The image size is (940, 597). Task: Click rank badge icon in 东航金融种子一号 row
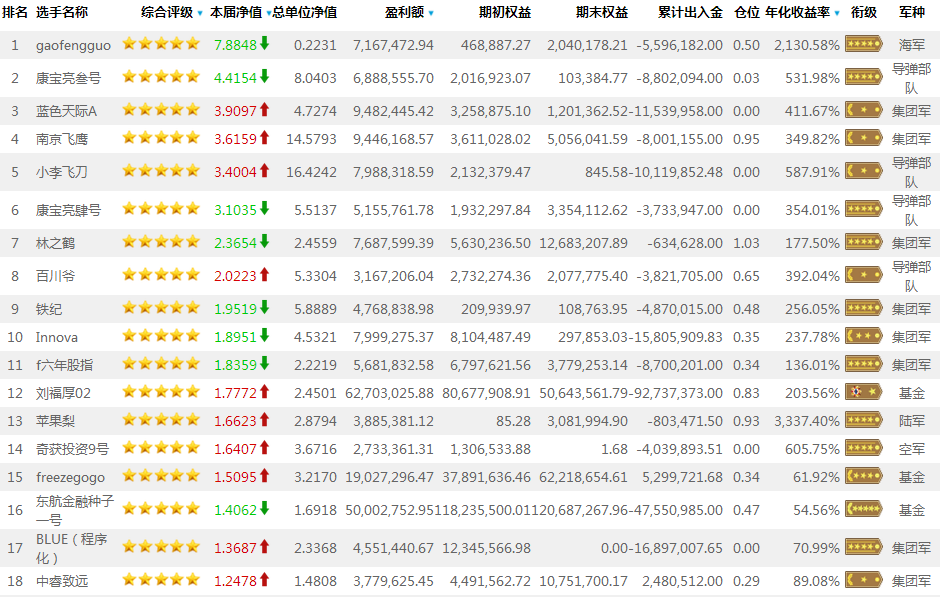(x=863, y=509)
